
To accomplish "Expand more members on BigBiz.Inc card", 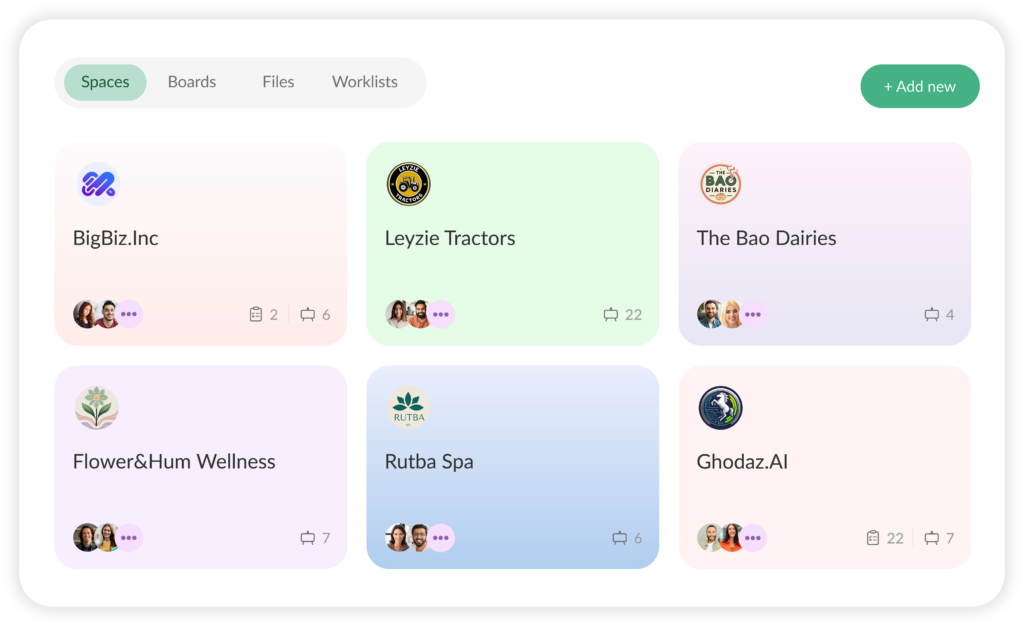I will pyautogui.click(x=129, y=314).
